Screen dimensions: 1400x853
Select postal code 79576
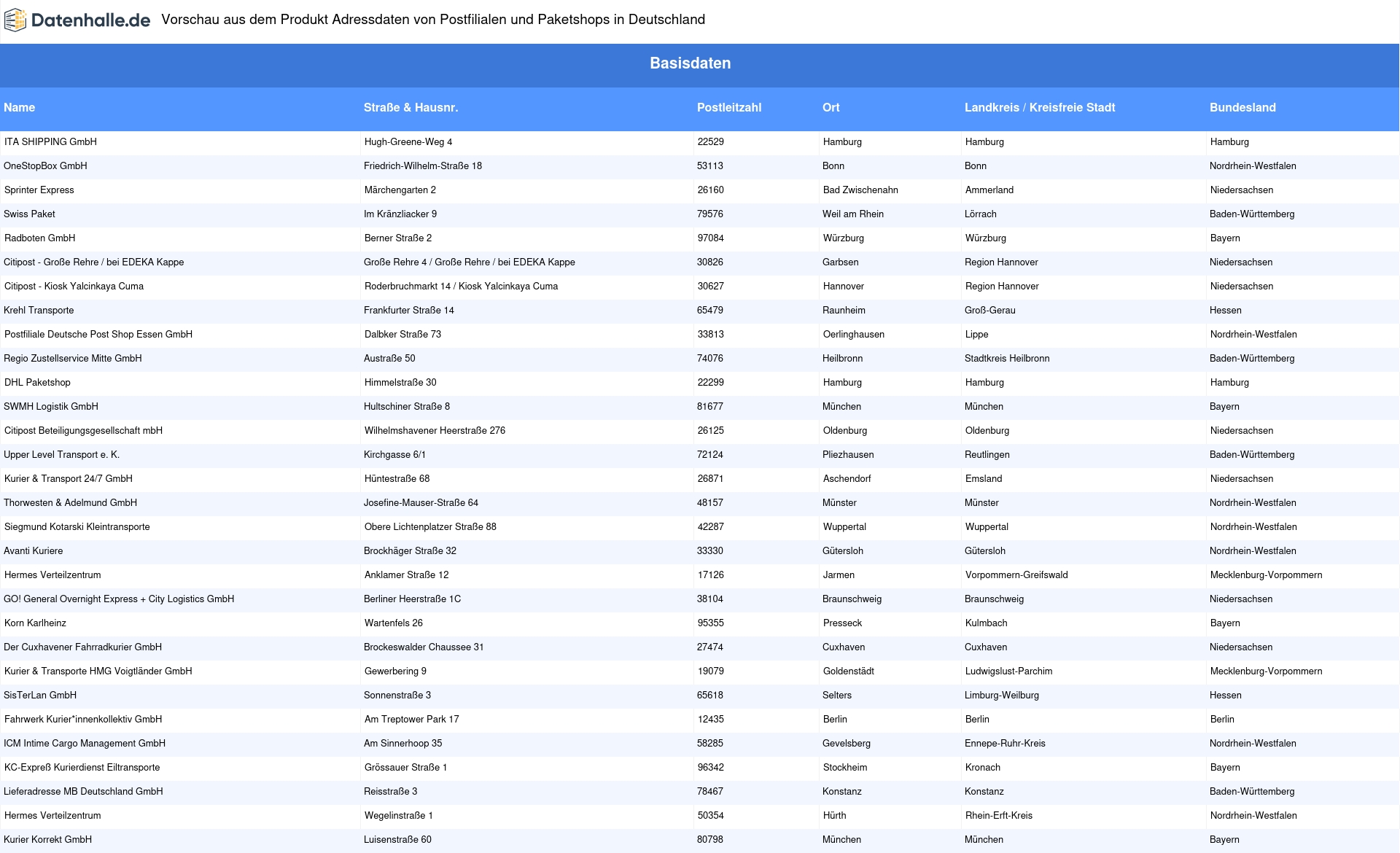[x=709, y=214]
